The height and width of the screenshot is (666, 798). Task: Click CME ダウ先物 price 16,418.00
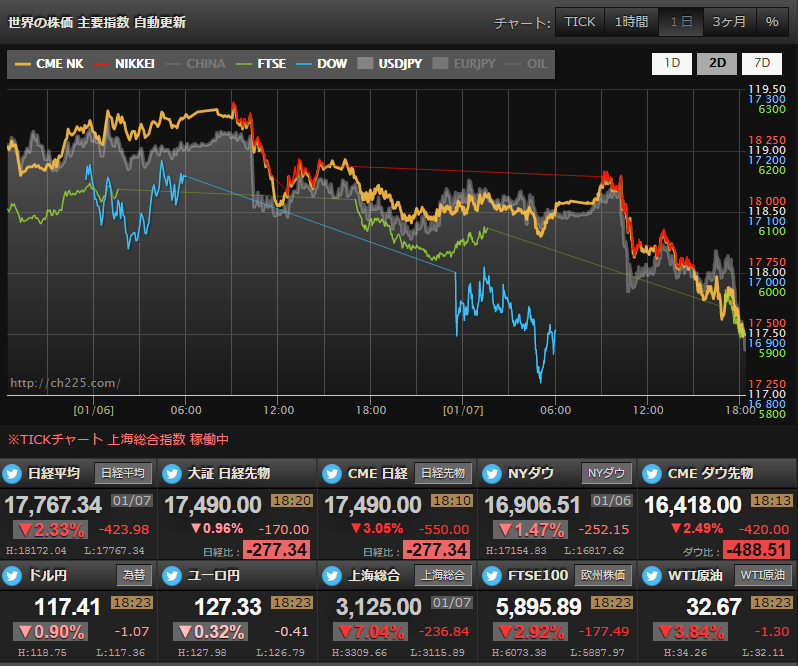[x=693, y=505]
